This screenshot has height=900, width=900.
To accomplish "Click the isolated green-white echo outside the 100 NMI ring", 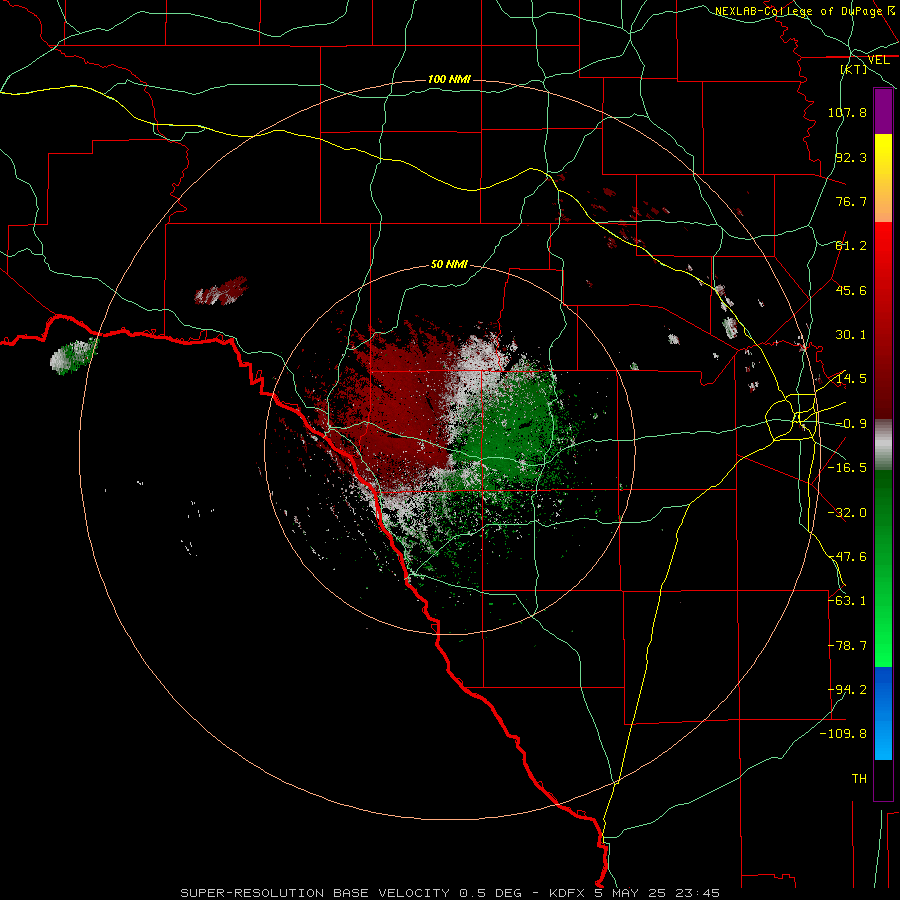I will pos(73,356).
